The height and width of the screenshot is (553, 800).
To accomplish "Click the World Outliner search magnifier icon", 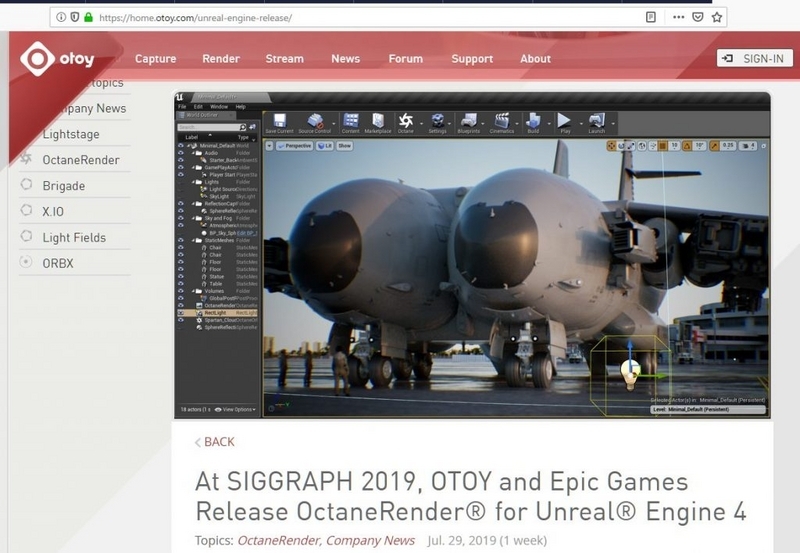I will [x=243, y=127].
